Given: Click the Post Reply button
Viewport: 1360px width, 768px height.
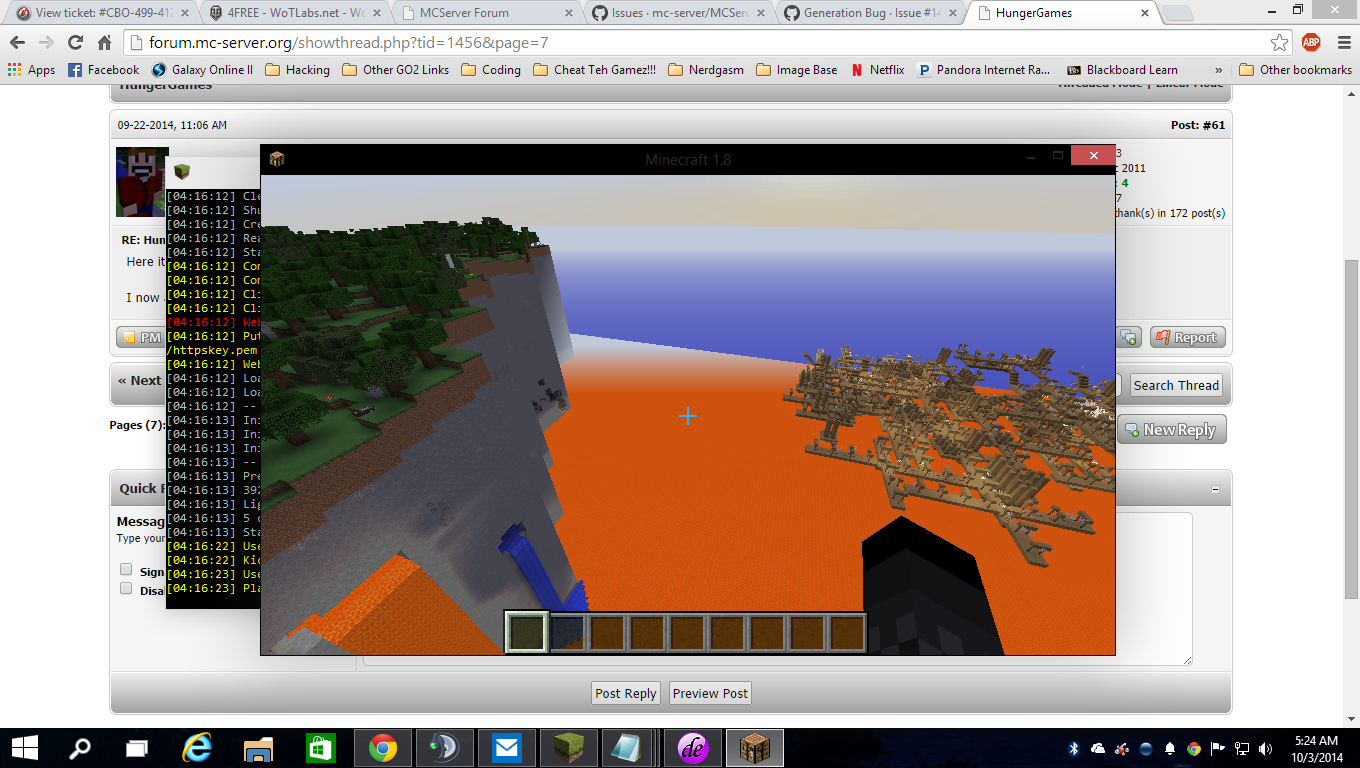Looking at the screenshot, I should click(626, 693).
